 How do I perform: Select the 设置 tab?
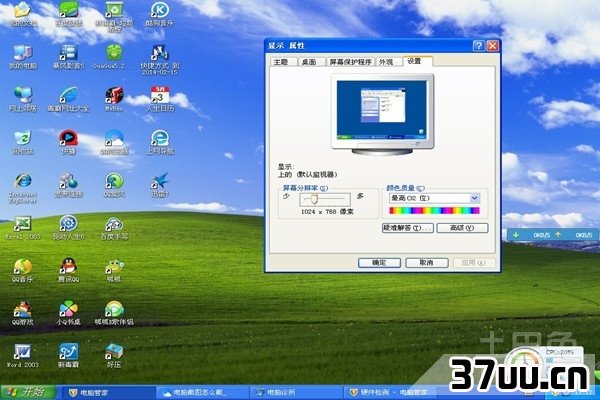pyautogui.click(x=417, y=61)
